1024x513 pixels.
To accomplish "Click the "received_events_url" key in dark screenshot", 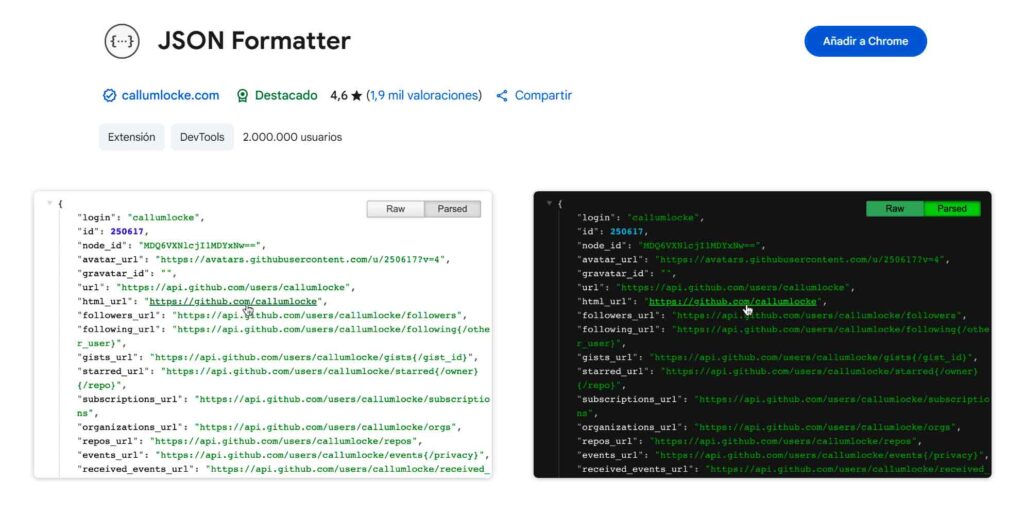I will [x=635, y=469].
